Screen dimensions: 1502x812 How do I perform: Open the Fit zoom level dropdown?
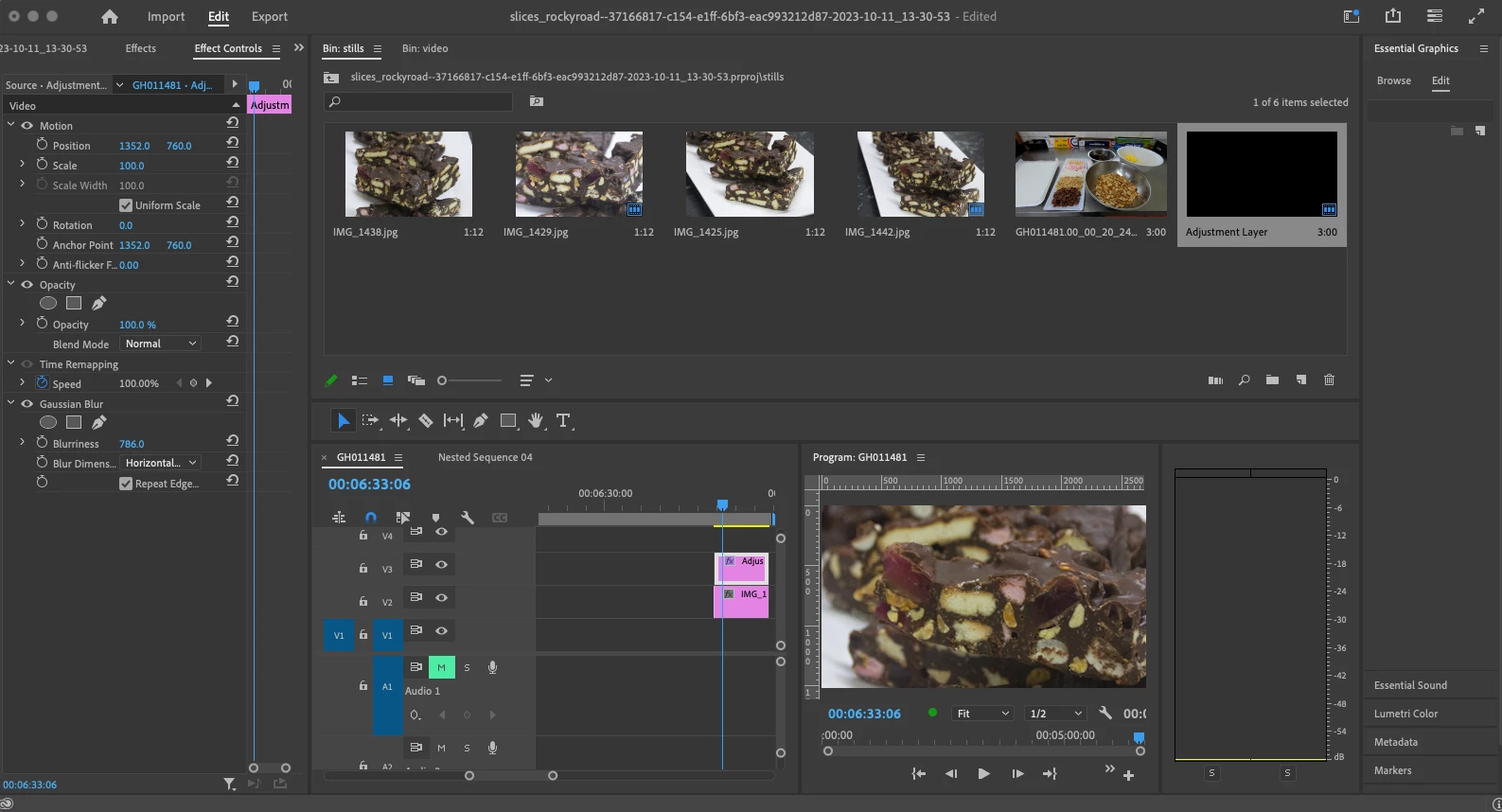coord(982,714)
